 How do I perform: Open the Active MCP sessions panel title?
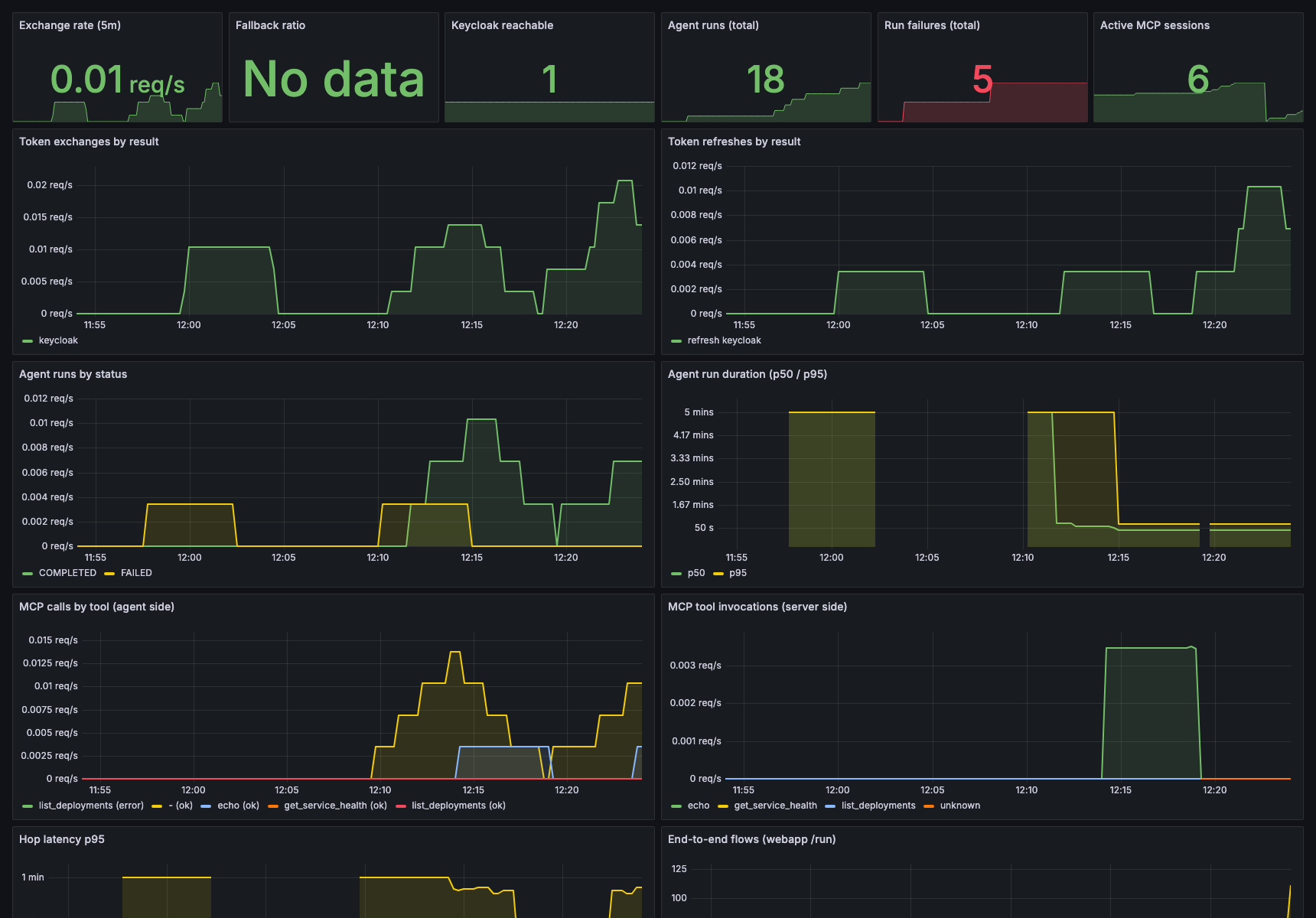pyautogui.click(x=1155, y=25)
